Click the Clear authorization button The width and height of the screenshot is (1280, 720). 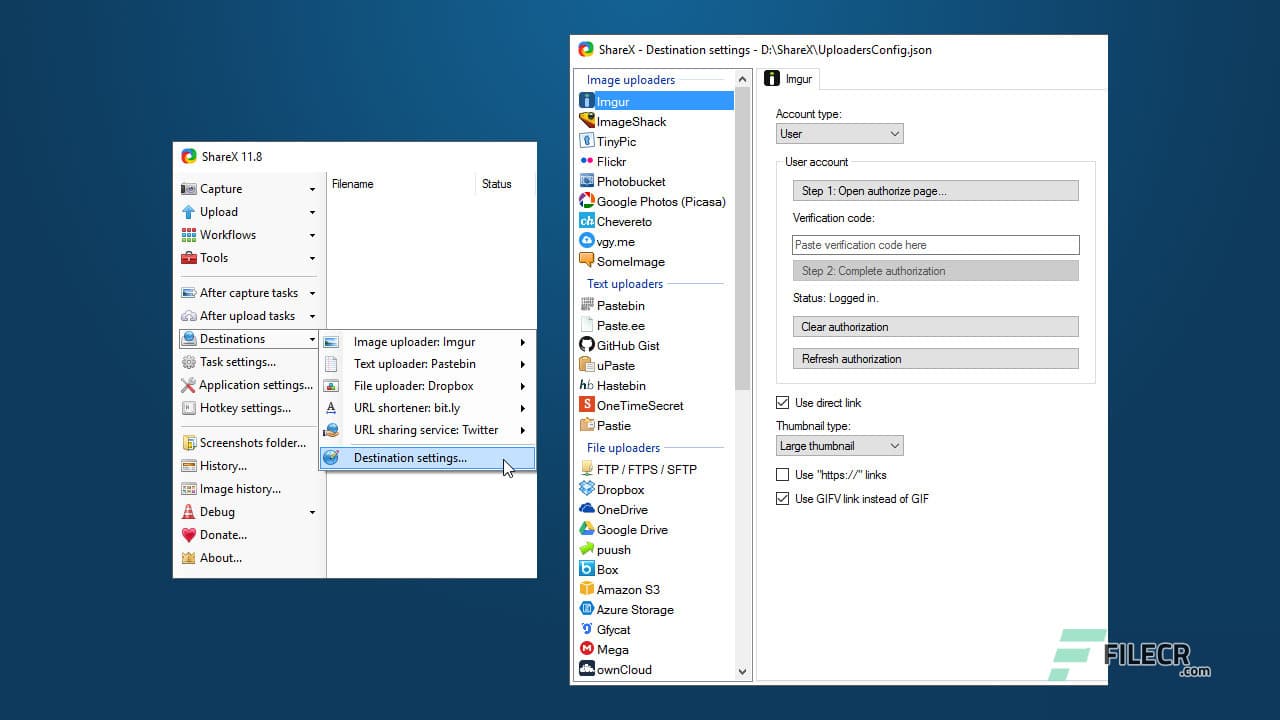tap(935, 326)
